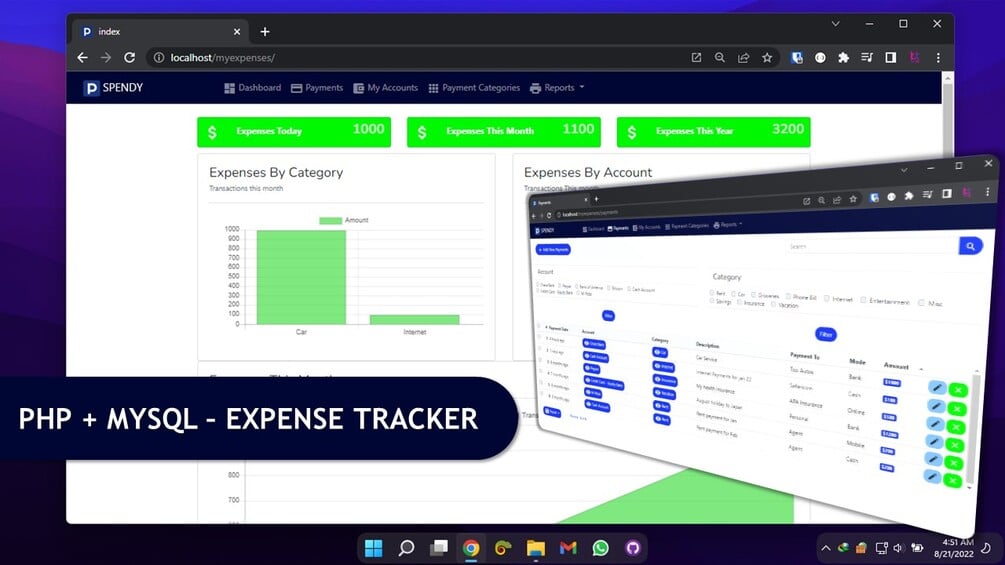Image resolution: width=1005 pixels, height=565 pixels.
Task: Sort by the Amount column header
Action: click(x=896, y=366)
